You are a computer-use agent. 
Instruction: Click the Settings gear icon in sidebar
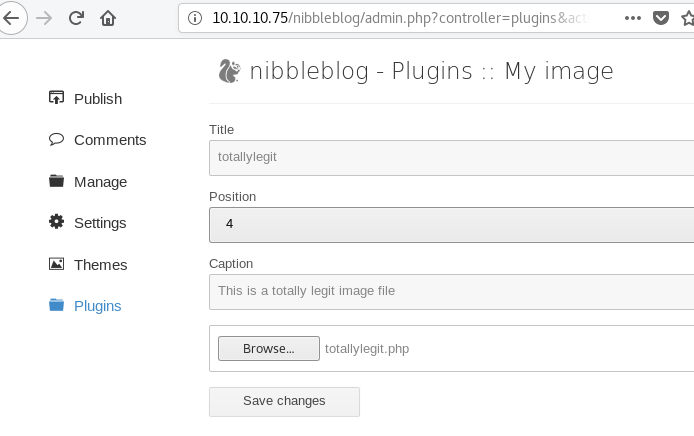coord(56,222)
